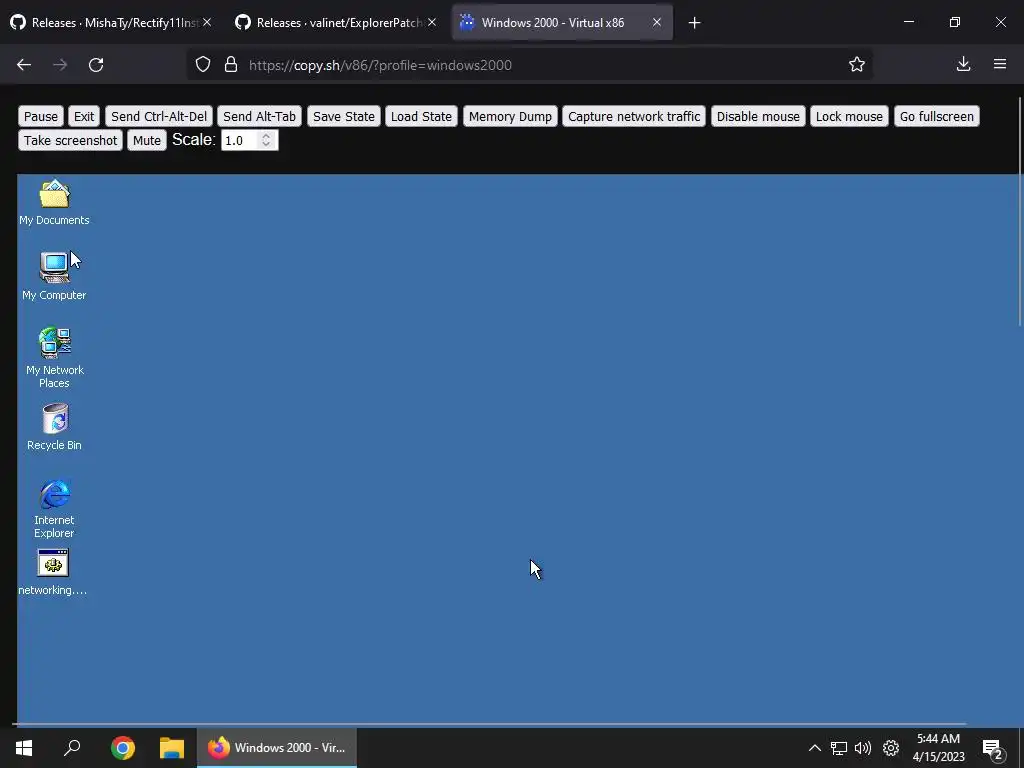Bookmark this page with the star icon
Image resolution: width=1024 pixels, height=768 pixels.
pyautogui.click(x=857, y=64)
